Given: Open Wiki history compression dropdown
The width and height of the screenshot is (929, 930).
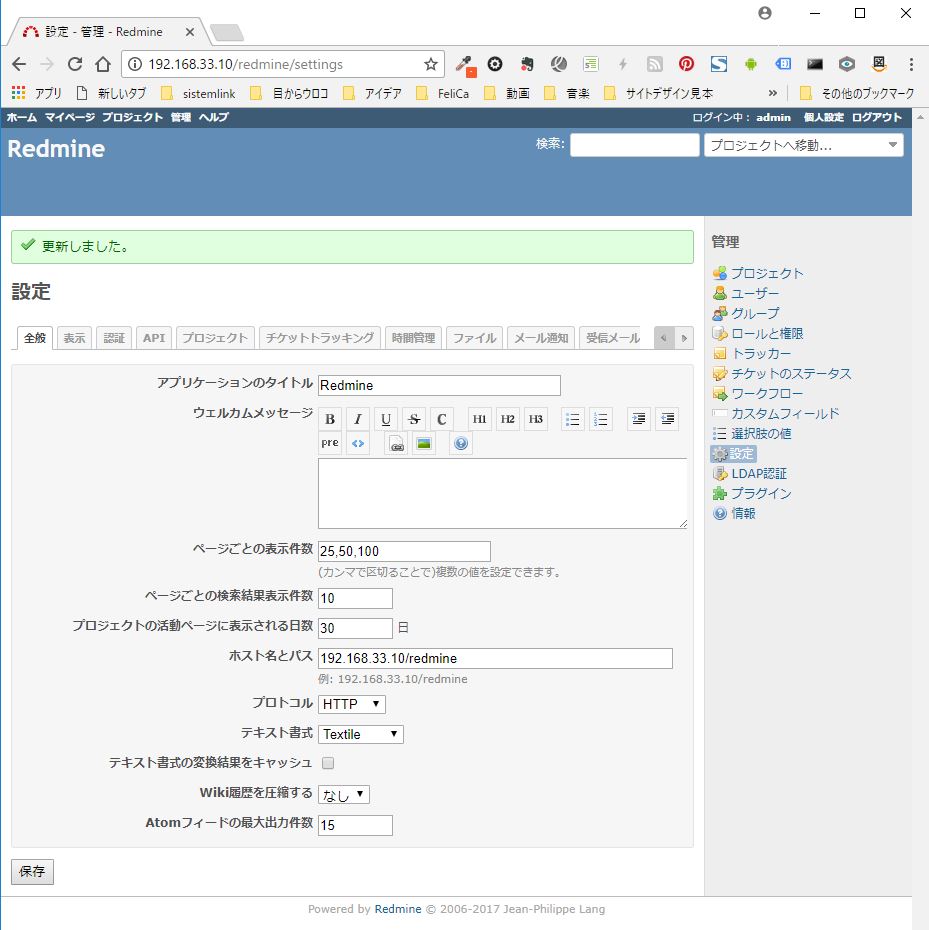Looking at the screenshot, I should coord(344,795).
